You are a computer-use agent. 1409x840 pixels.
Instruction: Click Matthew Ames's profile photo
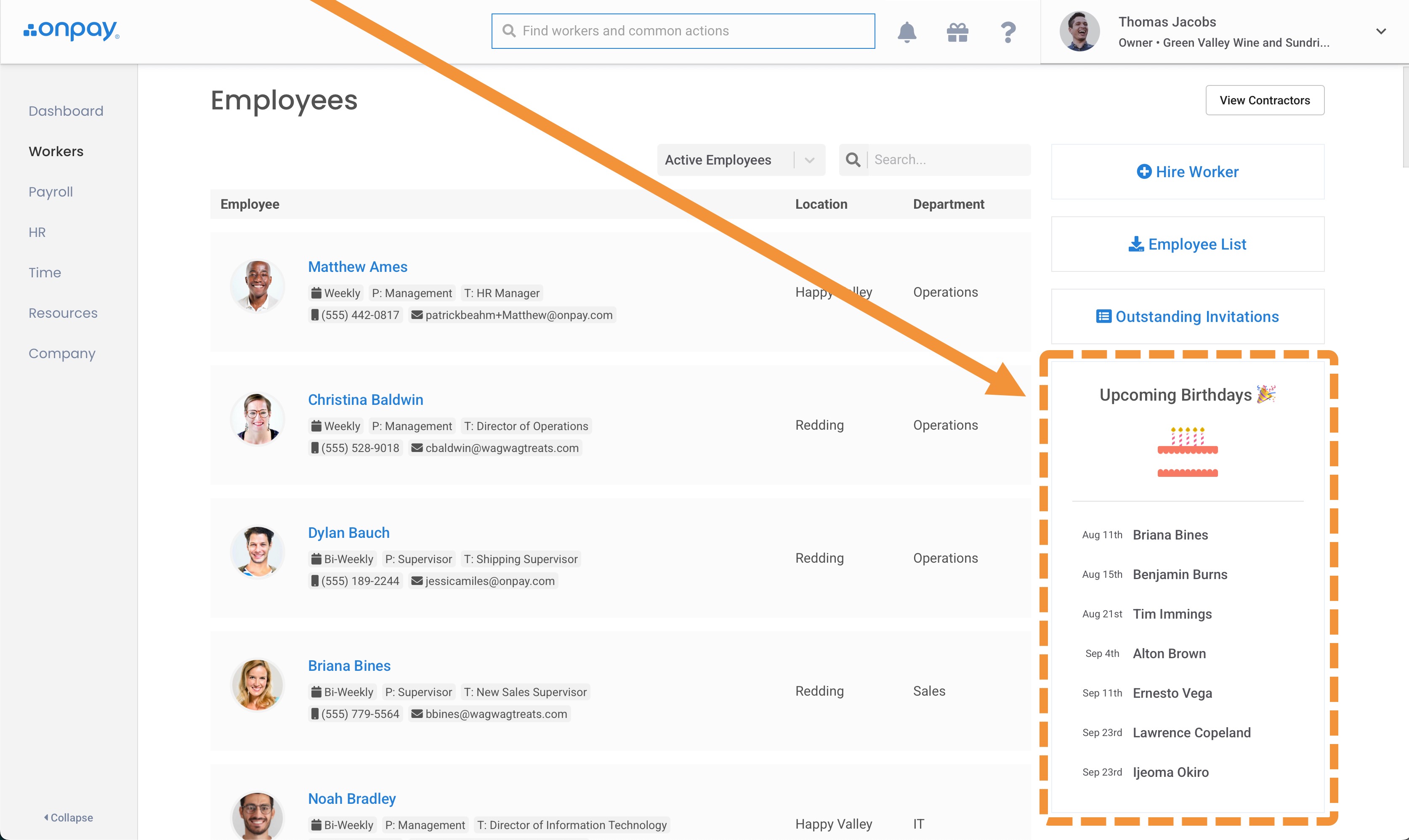[258, 286]
